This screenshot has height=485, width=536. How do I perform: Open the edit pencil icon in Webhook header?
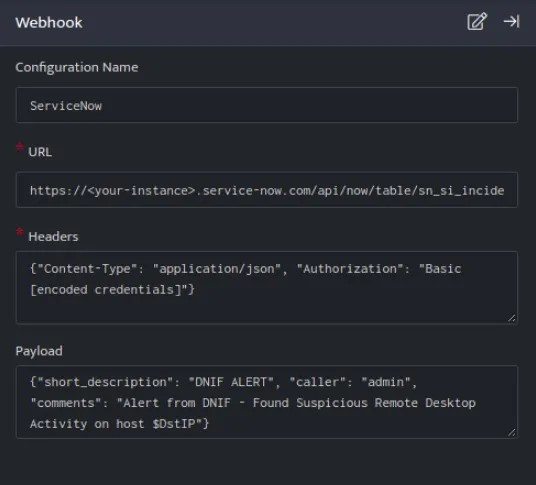477,22
